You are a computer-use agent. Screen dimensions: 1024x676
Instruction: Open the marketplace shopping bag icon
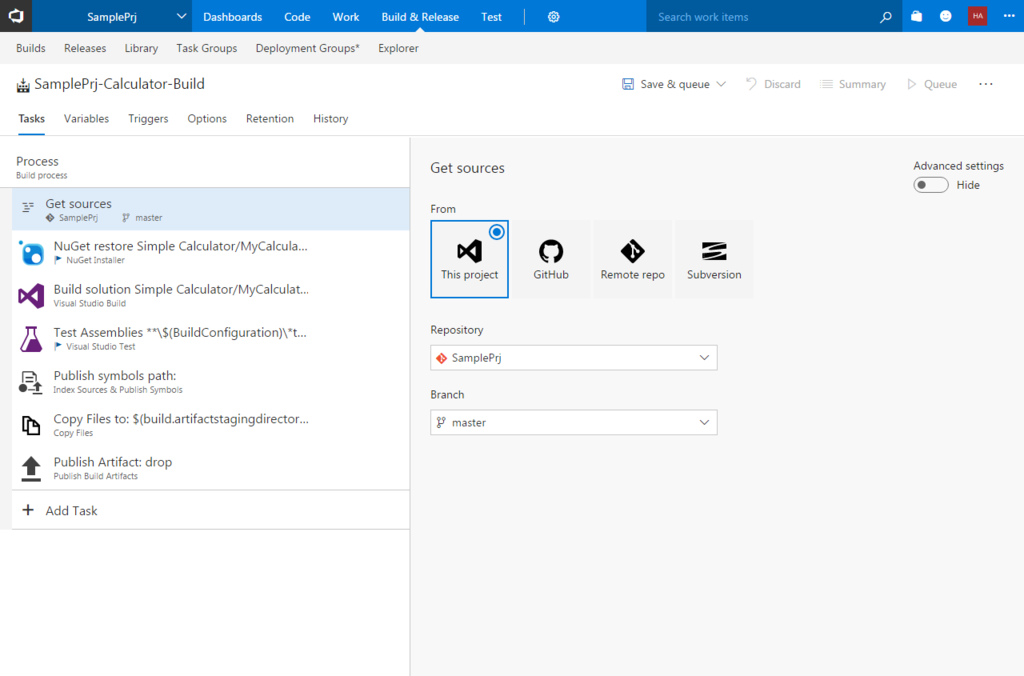(x=916, y=16)
